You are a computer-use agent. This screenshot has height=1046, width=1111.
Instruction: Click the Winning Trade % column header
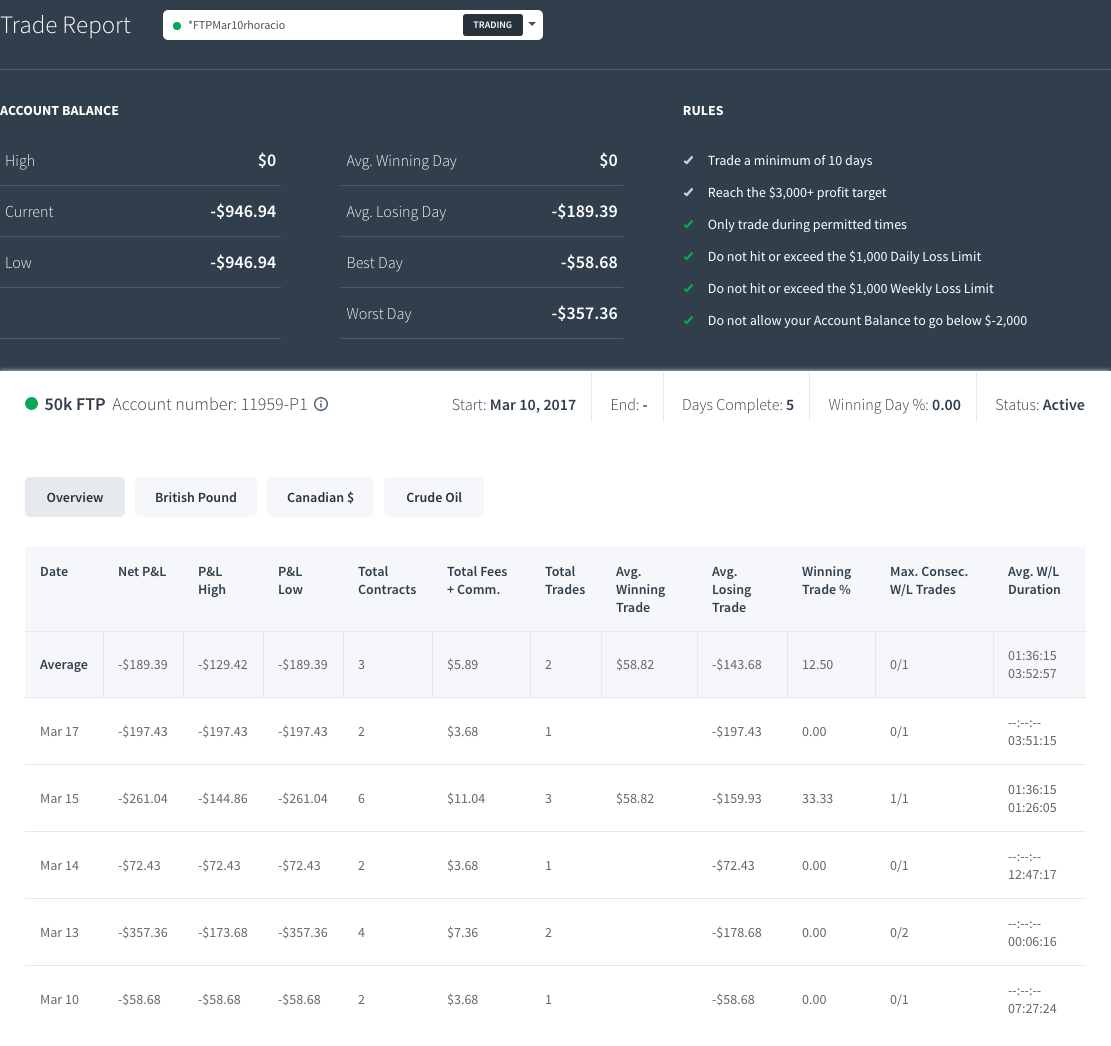pyautogui.click(x=826, y=580)
